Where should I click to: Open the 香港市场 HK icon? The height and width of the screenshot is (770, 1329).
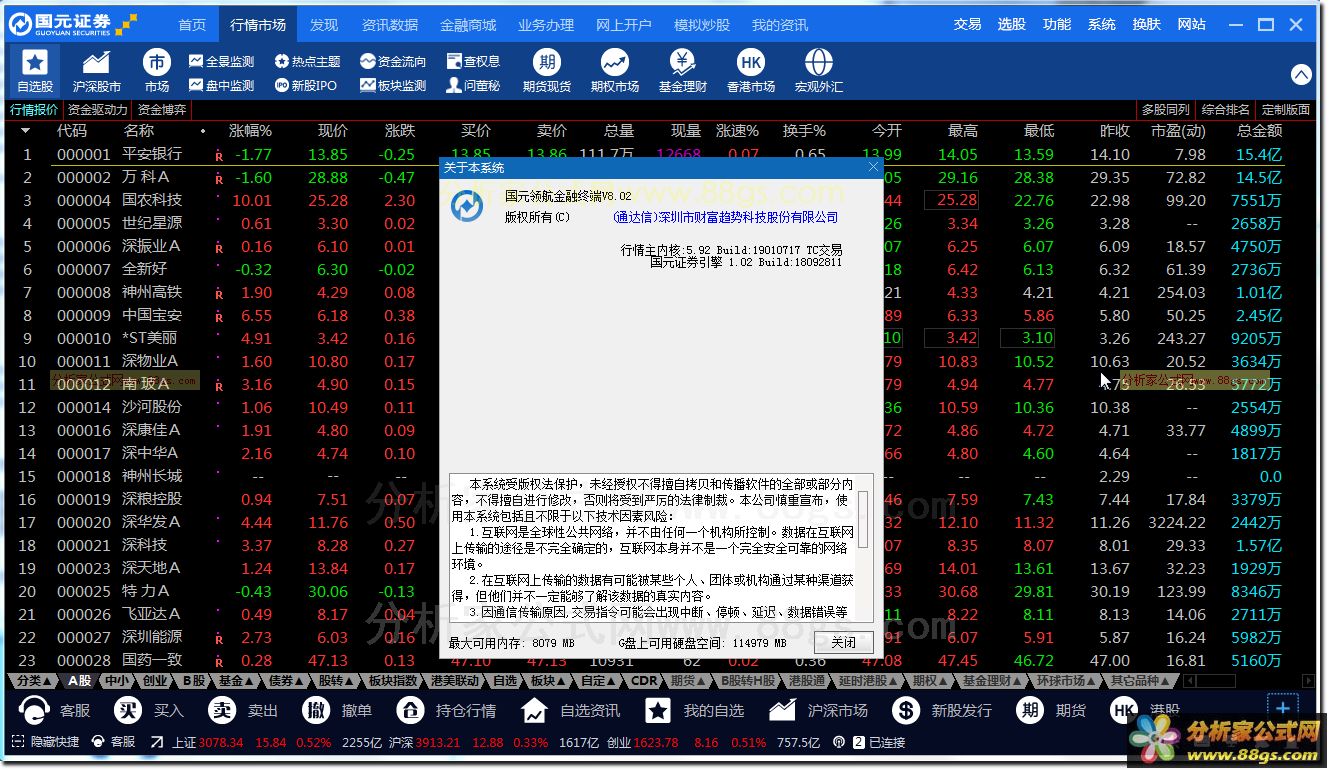pos(751,71)
